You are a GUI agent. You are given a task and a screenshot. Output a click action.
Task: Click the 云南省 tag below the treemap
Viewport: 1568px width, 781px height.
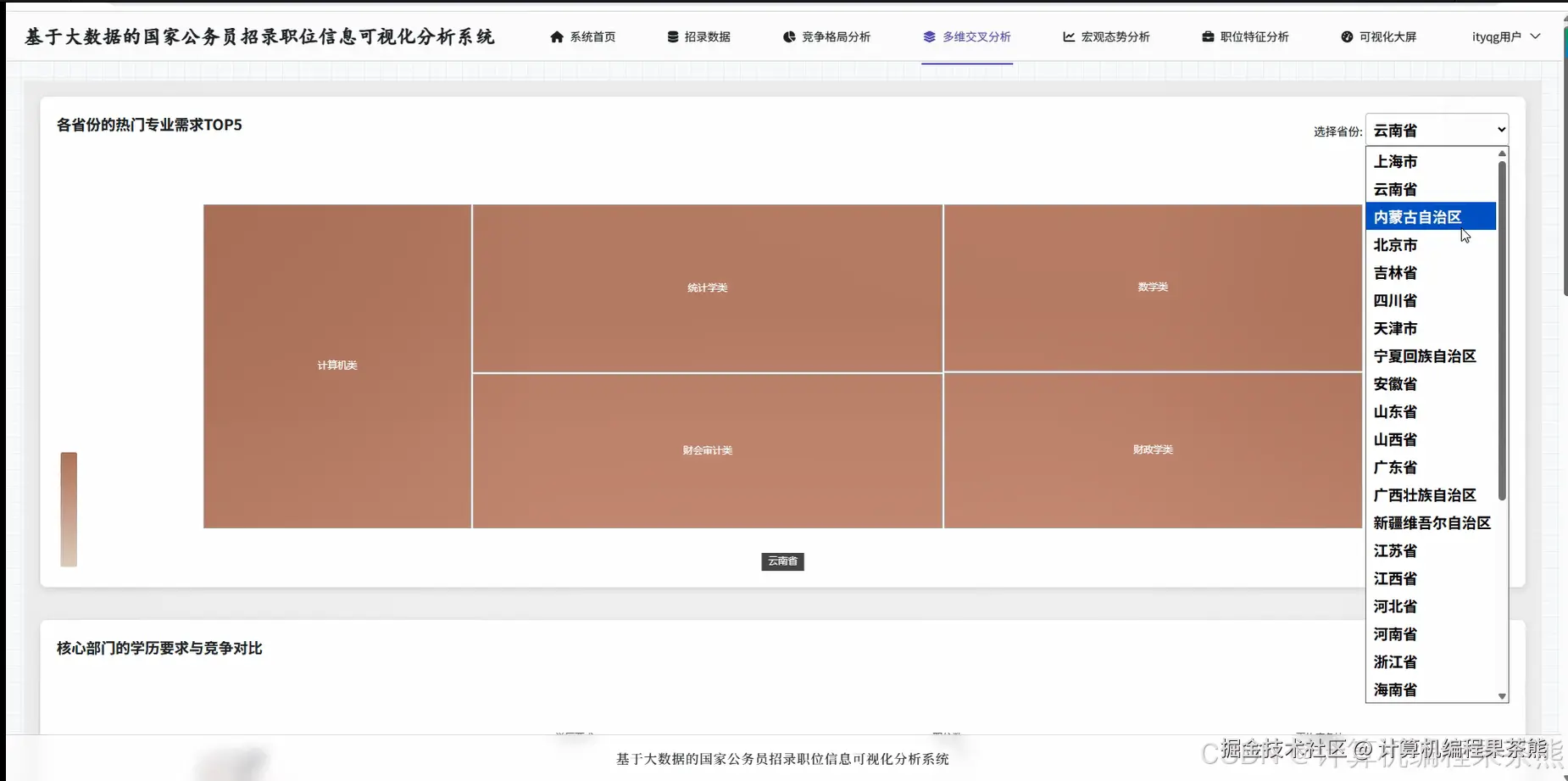click(781, 561)
